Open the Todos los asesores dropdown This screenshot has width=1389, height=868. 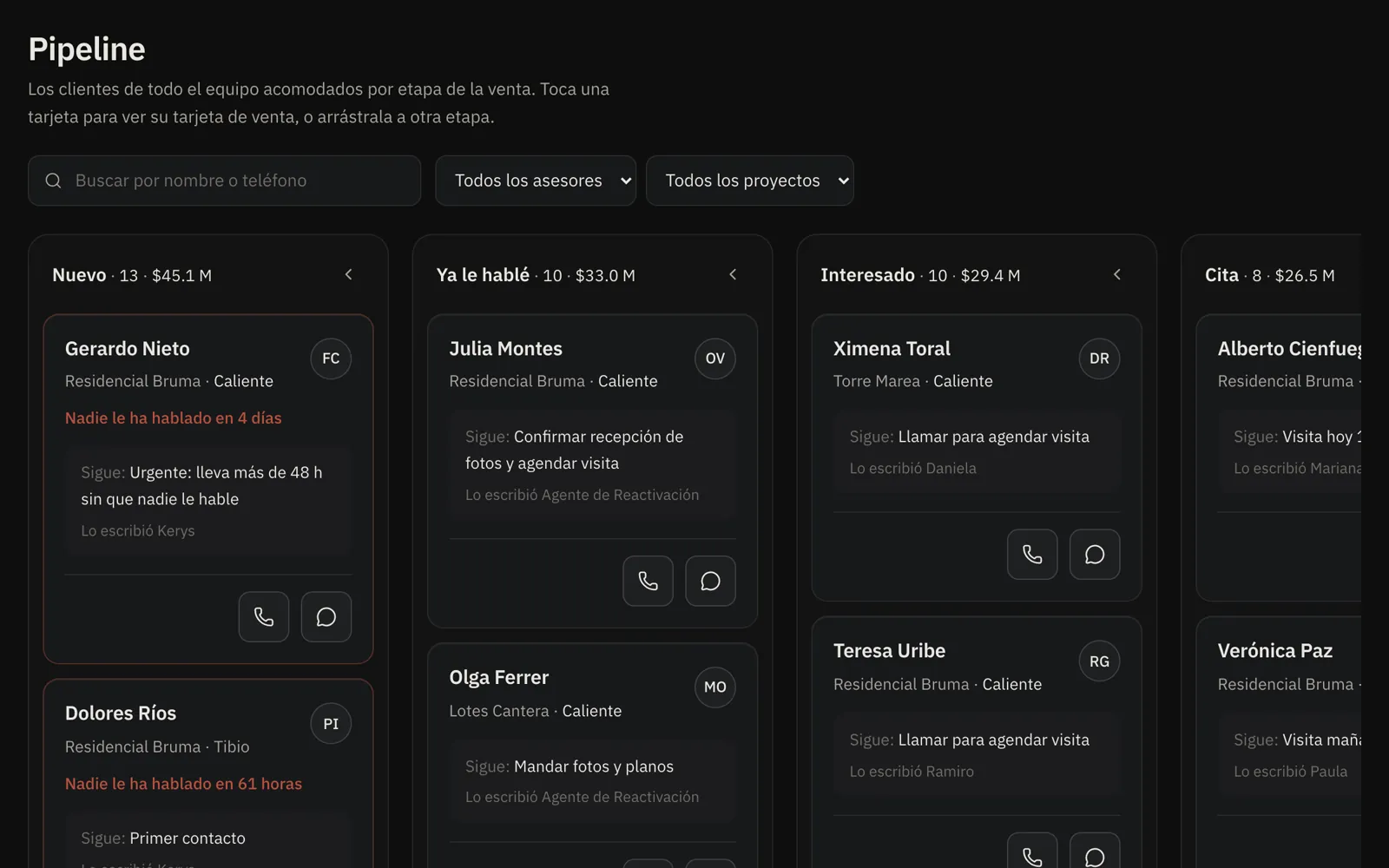(x=536, y=181)
